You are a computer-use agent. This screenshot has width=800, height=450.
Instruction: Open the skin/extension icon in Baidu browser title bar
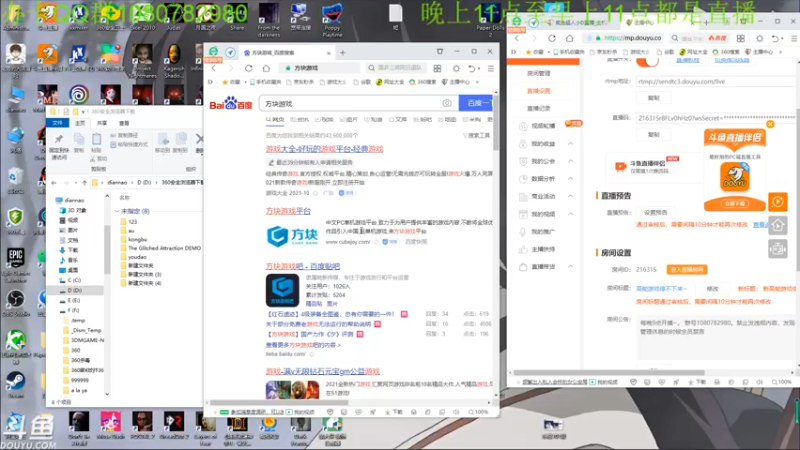click(440, 52)
